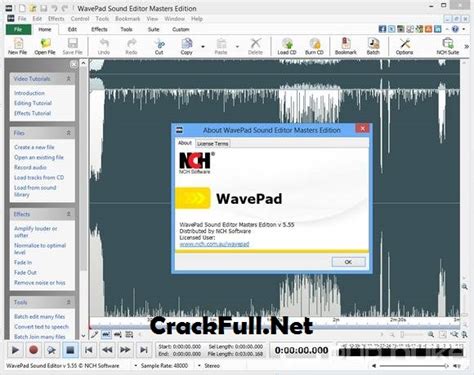Click the sidebar scroll up arrow

(83, 63)
